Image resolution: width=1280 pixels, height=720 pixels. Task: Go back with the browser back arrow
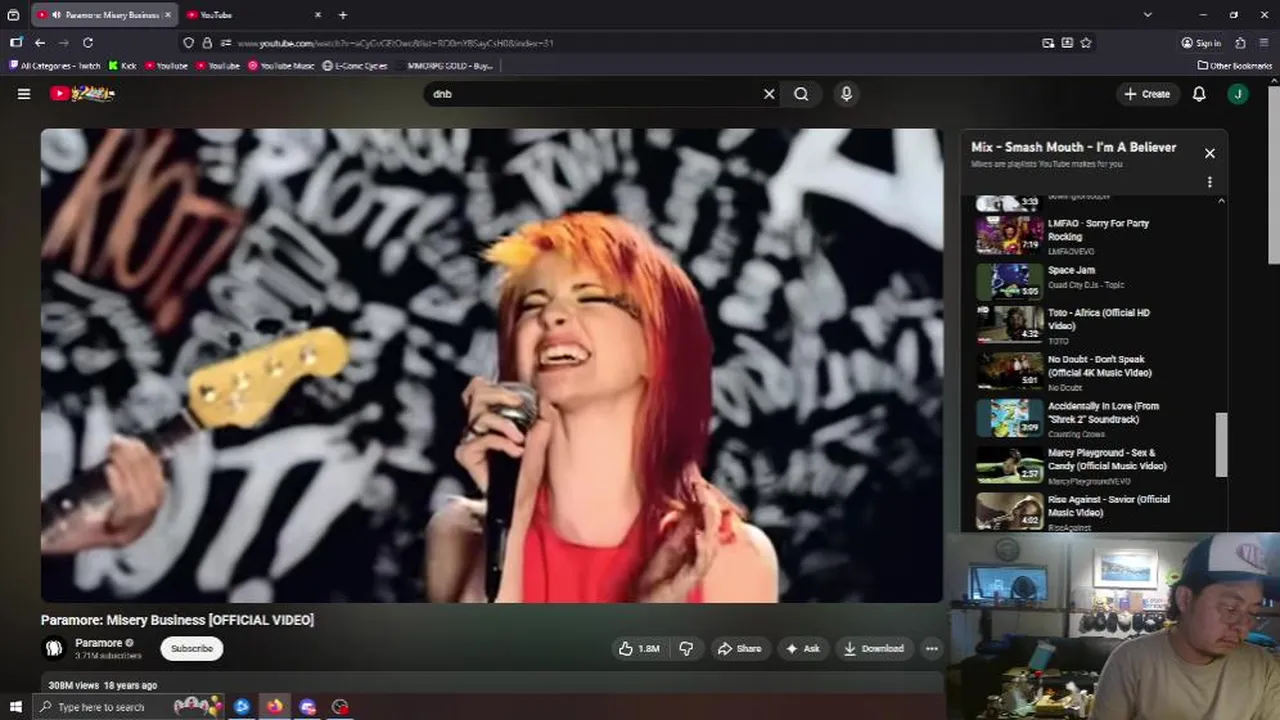tap(39, 43)
